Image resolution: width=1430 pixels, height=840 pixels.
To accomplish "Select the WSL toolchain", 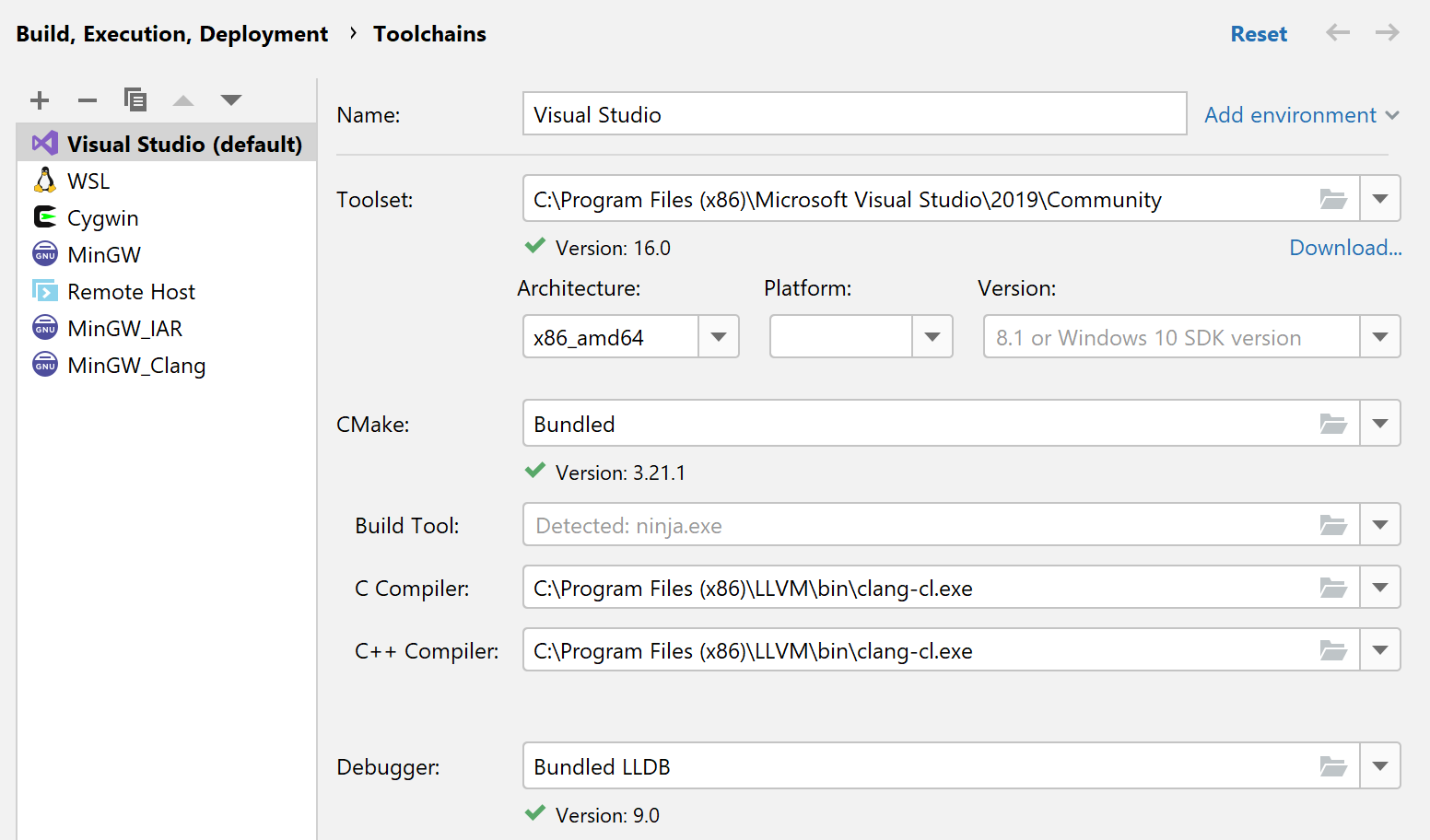I will click(88, 181).
